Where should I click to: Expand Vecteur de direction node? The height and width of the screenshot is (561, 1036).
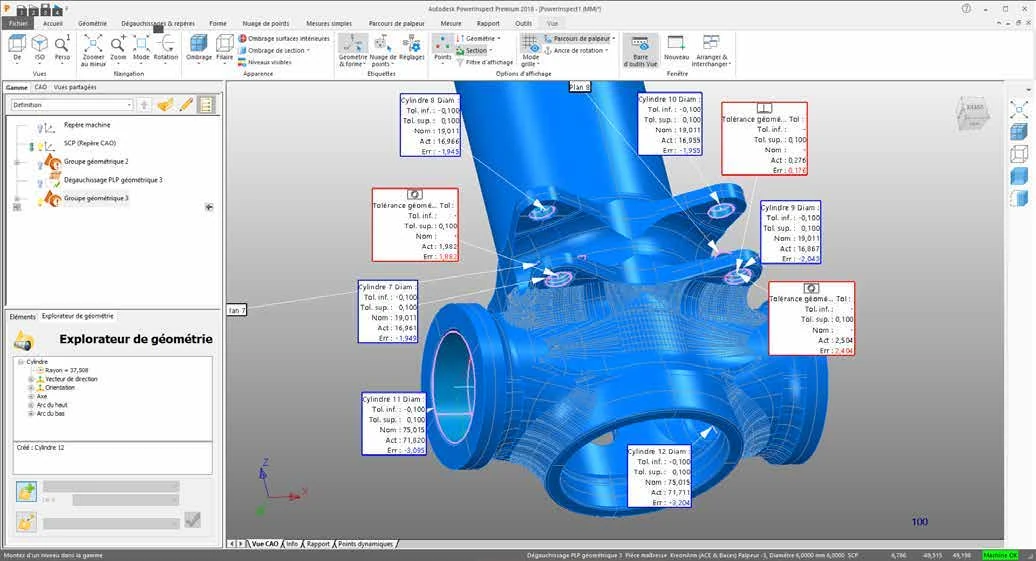click(30, 379)
